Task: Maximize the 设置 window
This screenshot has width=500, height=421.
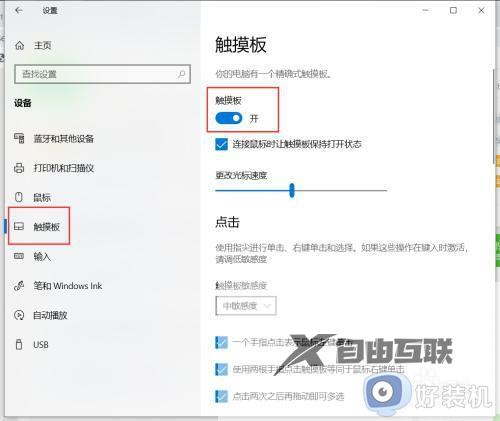Action: (x=453, y=10)
